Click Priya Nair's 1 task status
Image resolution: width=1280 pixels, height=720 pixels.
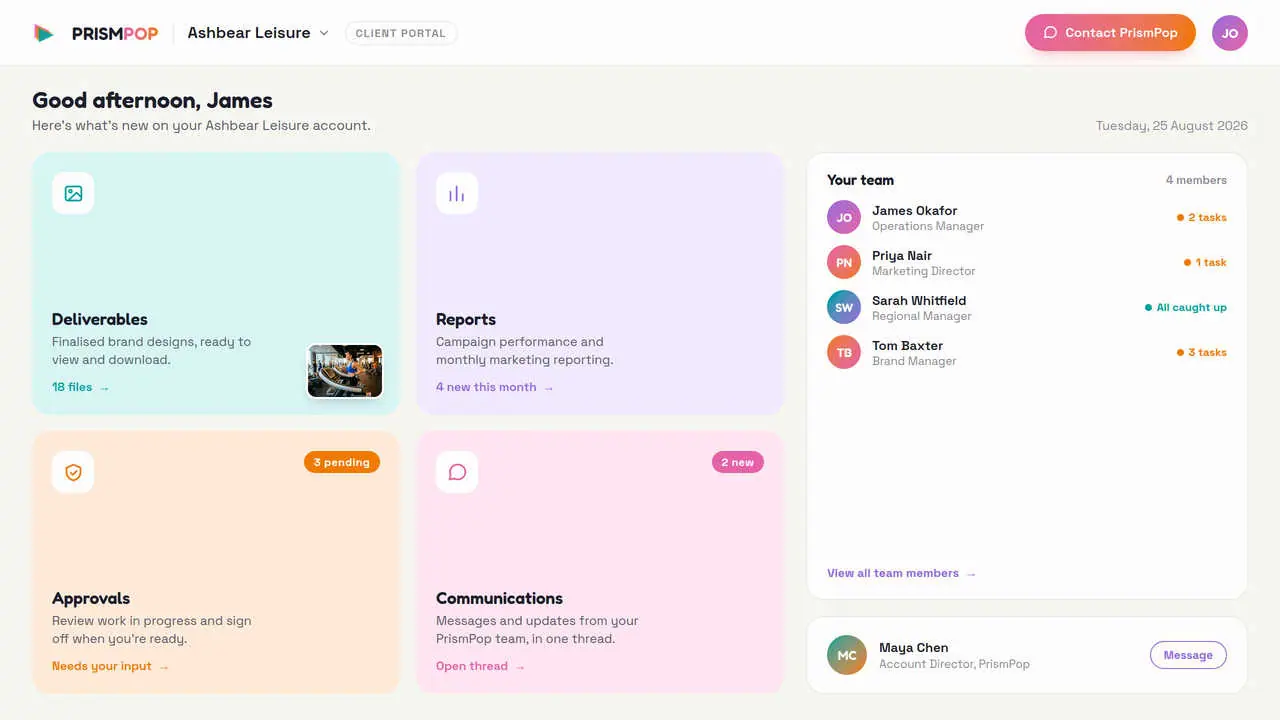1205,262
